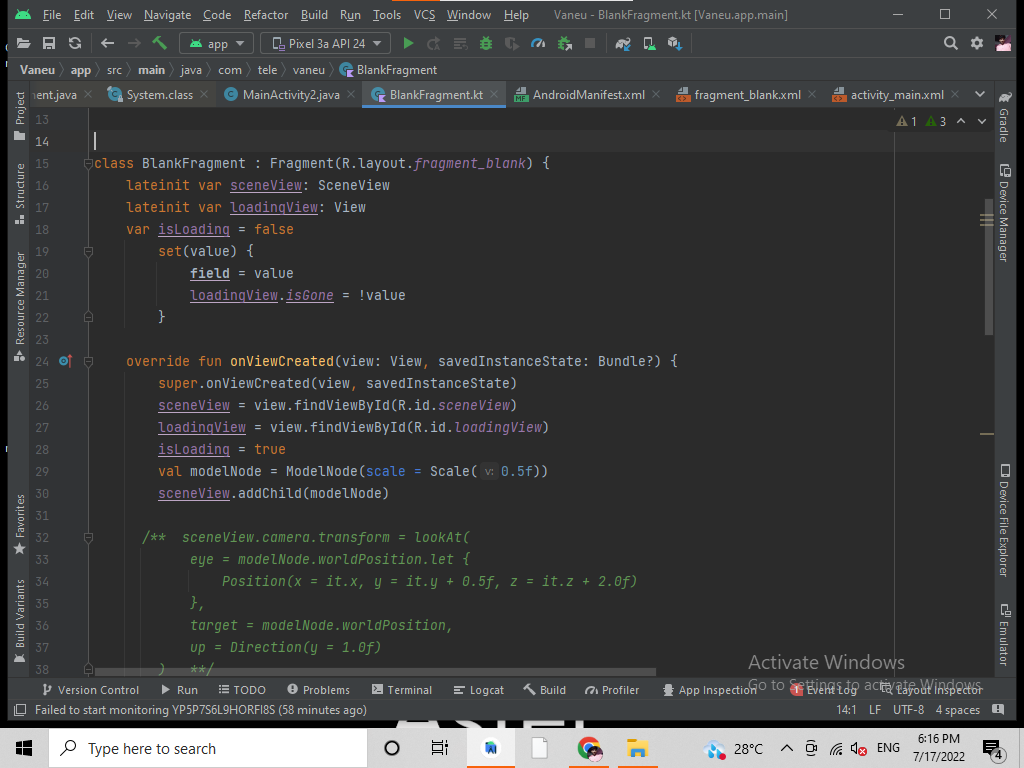
Task: Click the vaneu breadcrumb in navigation bar
Action: pos(308,70)
